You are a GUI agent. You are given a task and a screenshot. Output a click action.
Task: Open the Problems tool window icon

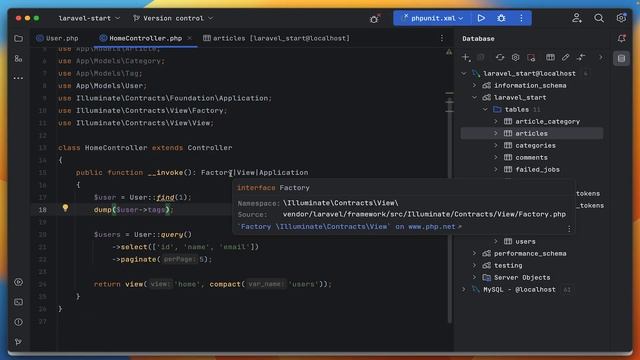coord(18,322)
